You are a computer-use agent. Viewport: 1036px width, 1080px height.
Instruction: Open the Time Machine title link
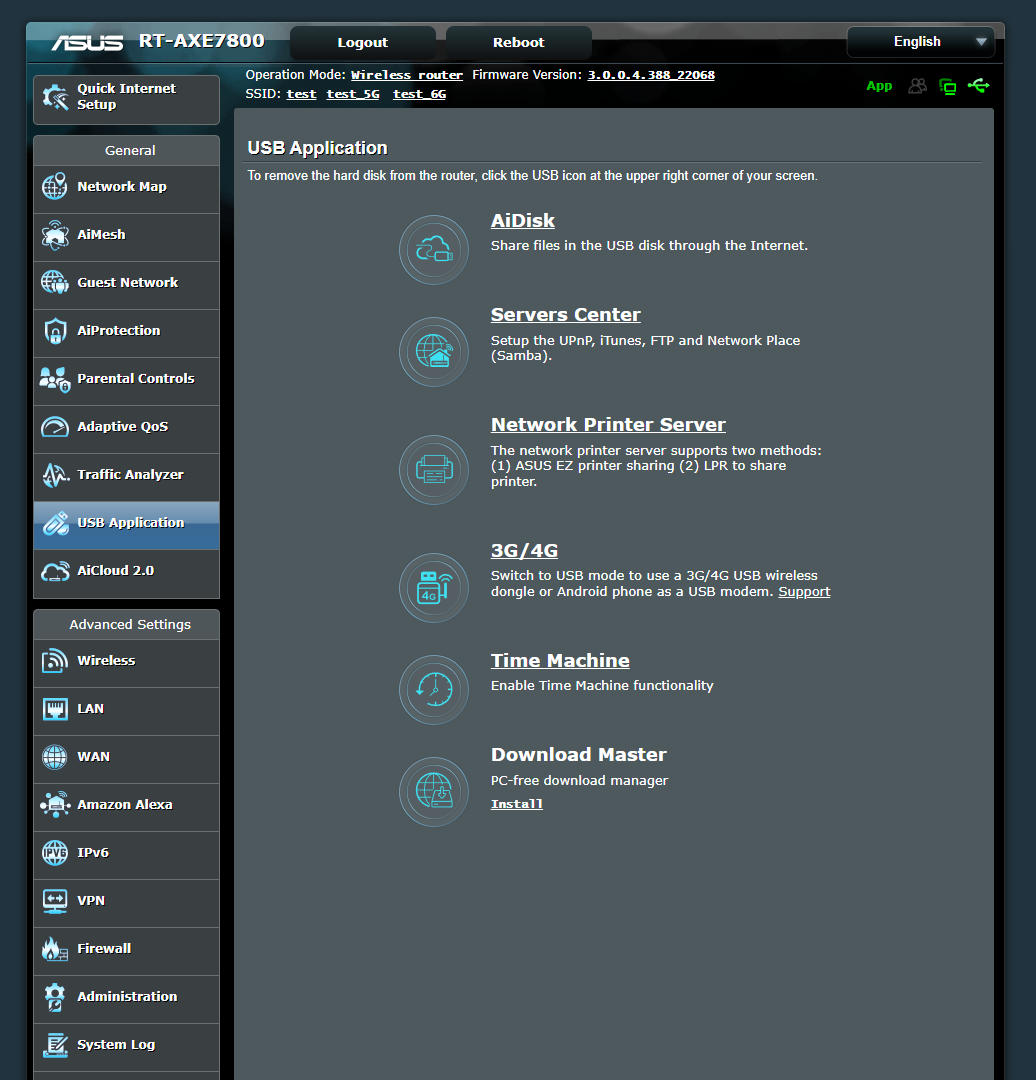(x=560, y=661)
